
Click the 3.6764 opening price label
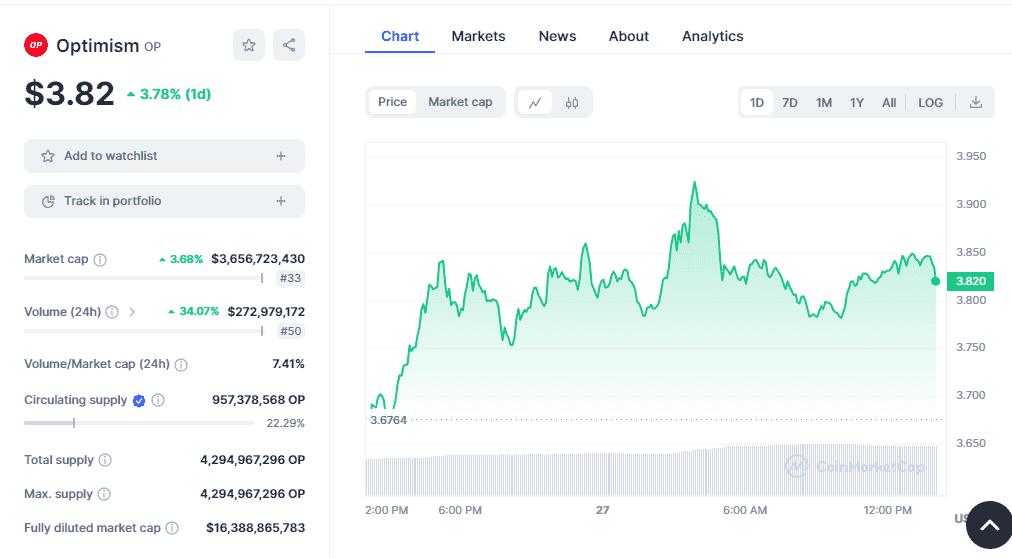(x=389, y=420)
